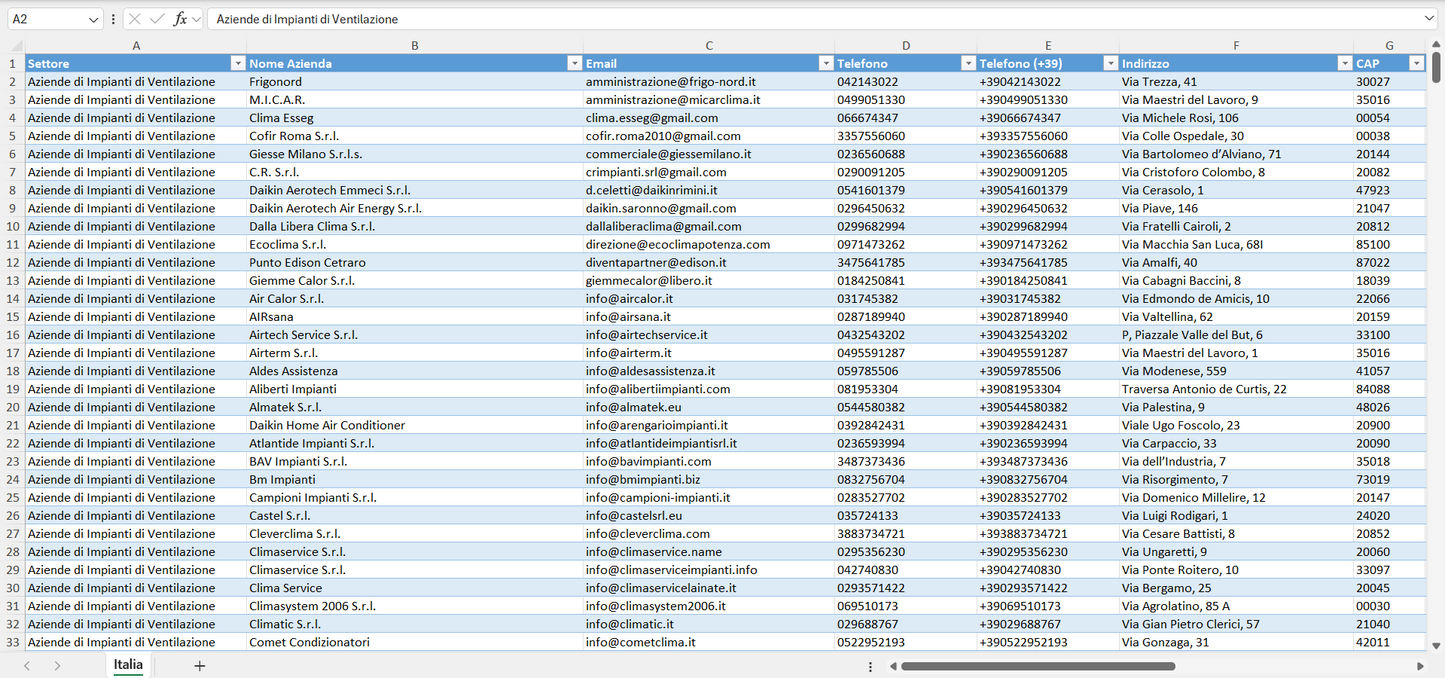1445x678 pixels.
Task: Cancel formula entry with X icon
Action: coord(135,19)
